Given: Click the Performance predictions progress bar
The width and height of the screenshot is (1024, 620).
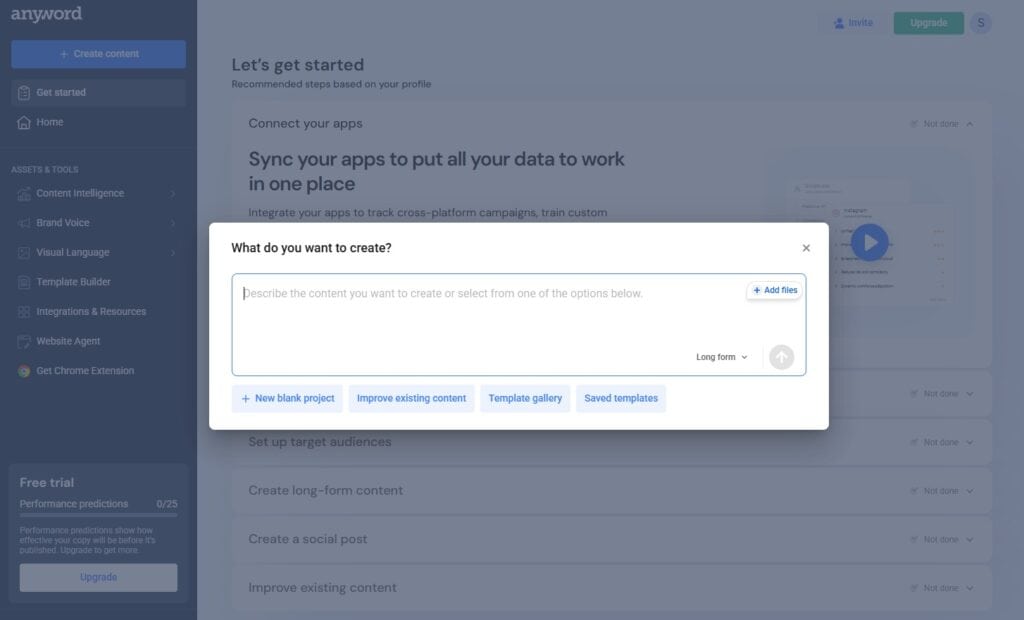Looking at the screenshot, I should [98, 515].
